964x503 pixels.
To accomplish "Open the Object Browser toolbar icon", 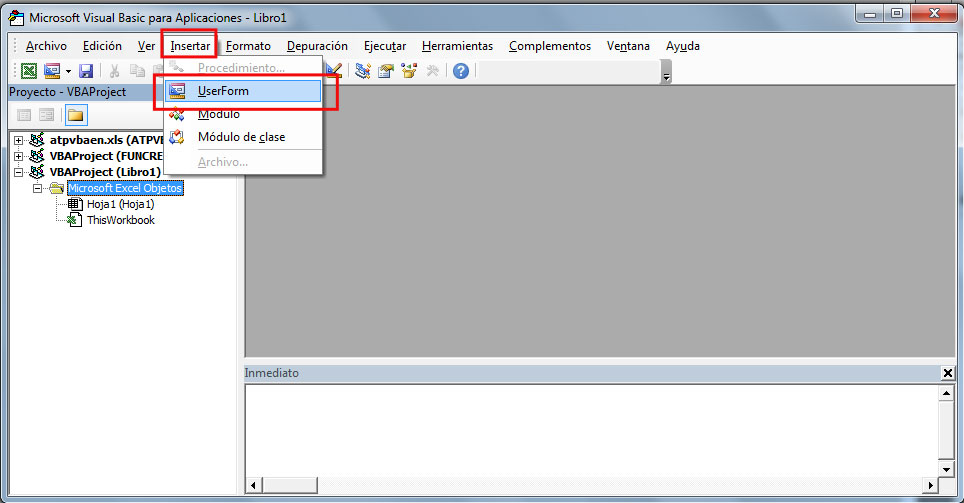I will [x=409, y=71].
